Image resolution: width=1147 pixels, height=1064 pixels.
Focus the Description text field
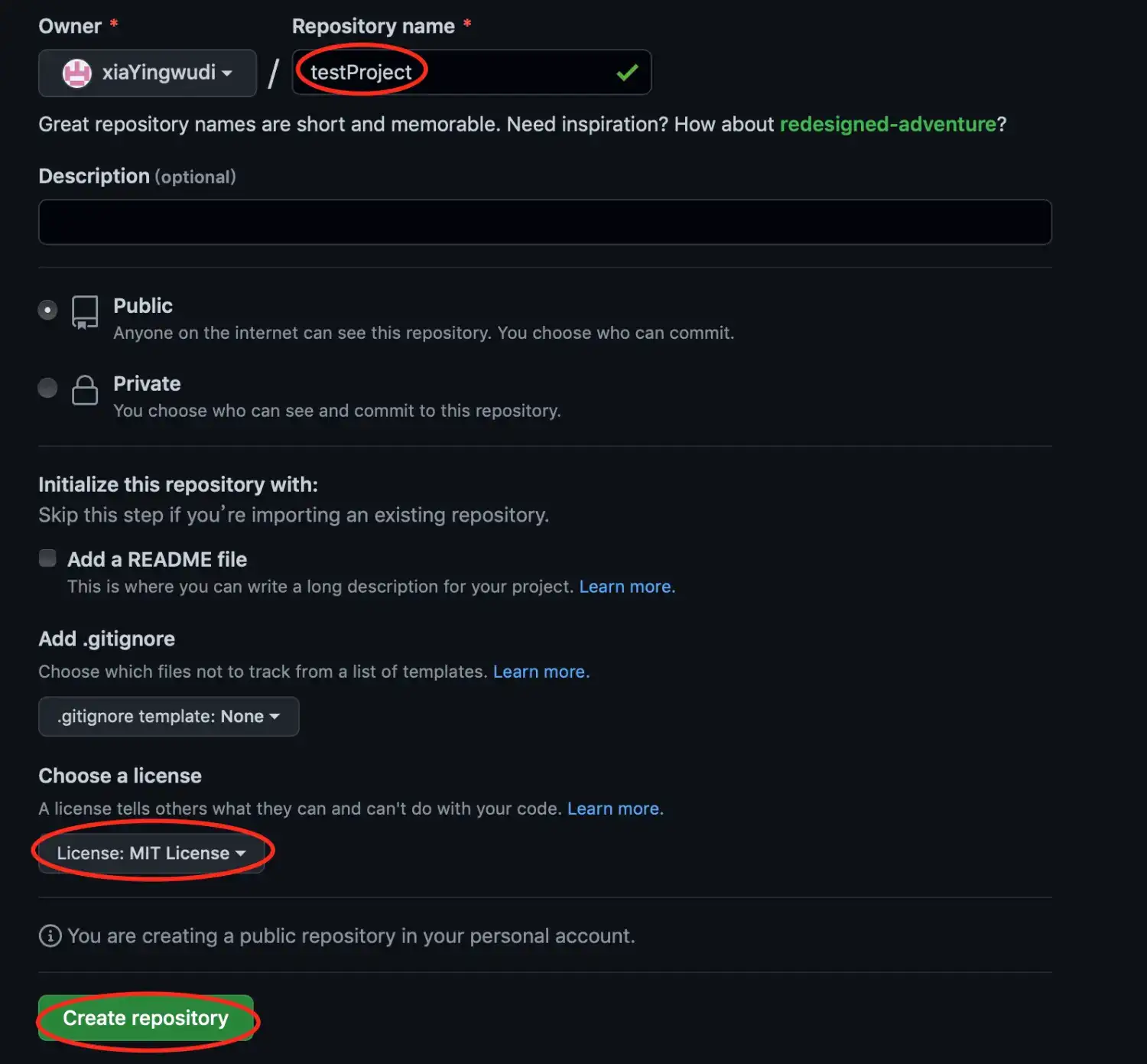(544, 223)
